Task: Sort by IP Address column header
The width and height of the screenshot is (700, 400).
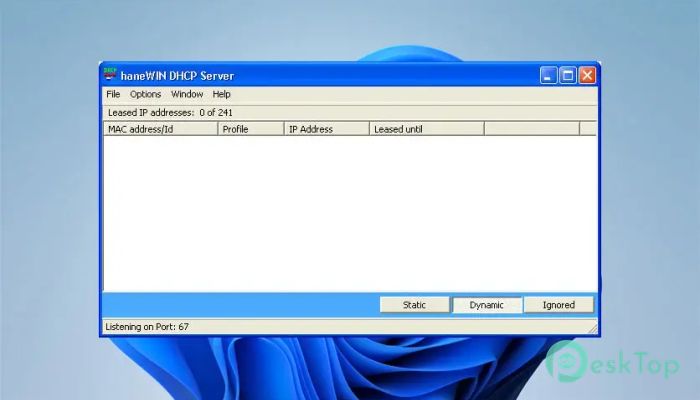Action: (x=327, y=129)
